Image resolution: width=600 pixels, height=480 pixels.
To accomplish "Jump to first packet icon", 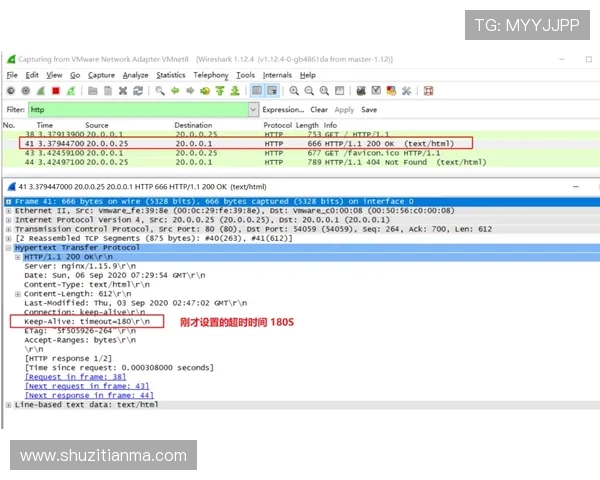I will [220, 91].
